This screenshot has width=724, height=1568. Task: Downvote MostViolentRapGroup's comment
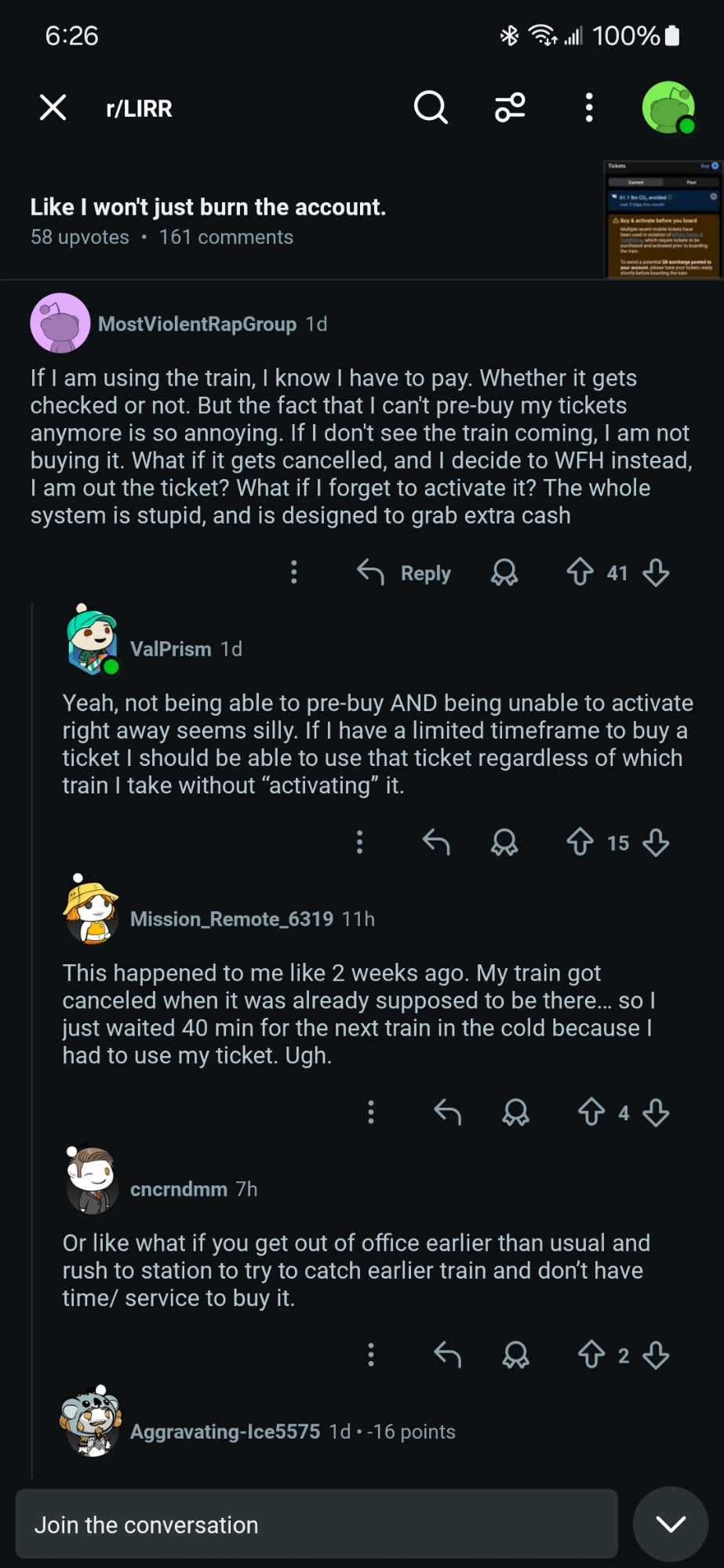click(656, 572)
